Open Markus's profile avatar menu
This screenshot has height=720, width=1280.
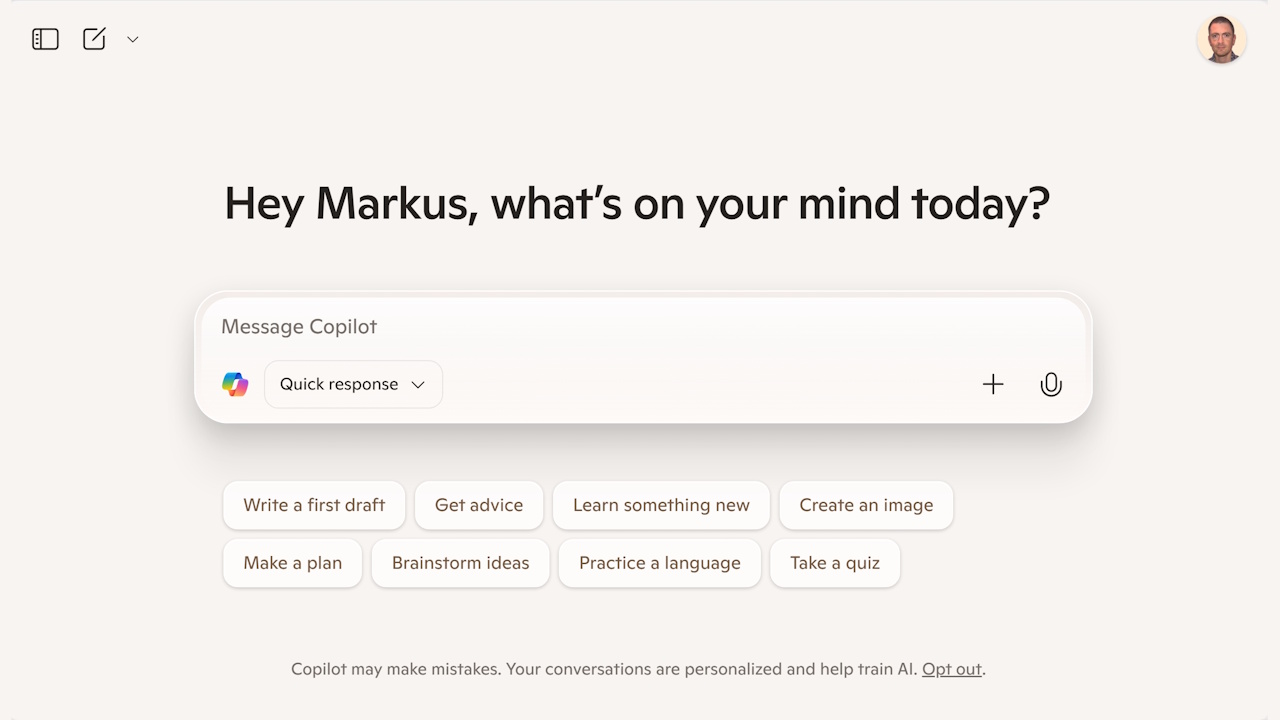[1221, 40]
